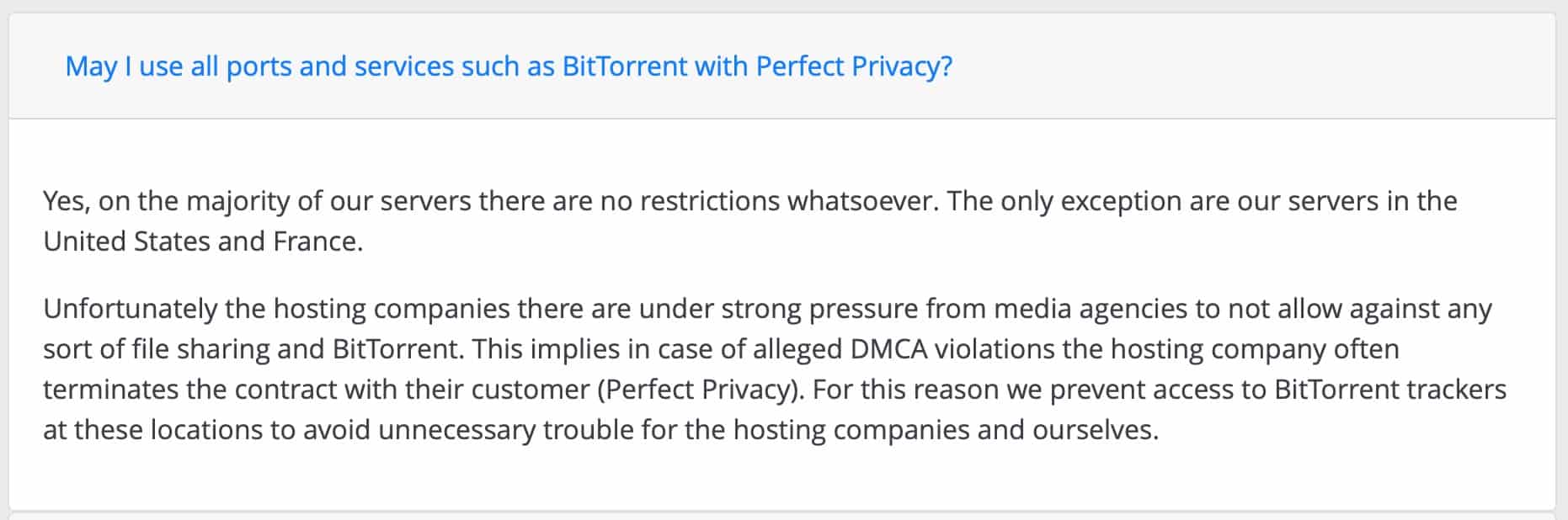Click the text "United States and France."
The height and width of the screenshot is (520, 1568).
pos(203,241)
